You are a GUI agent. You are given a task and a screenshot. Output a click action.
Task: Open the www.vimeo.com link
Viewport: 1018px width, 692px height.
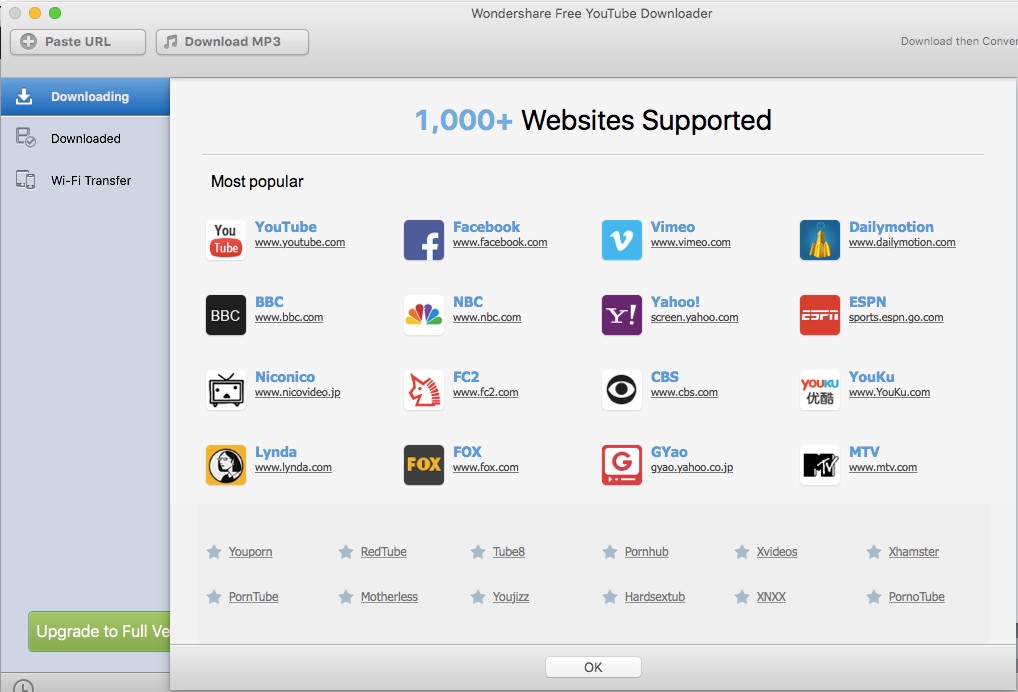[x=691, y=242]
